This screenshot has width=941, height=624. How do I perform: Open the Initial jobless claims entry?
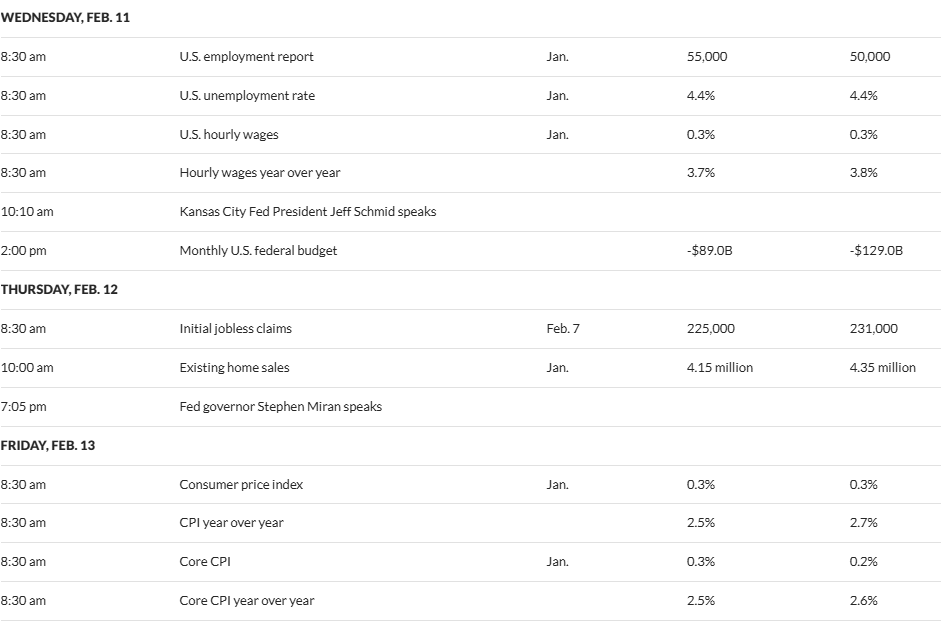pyautogui.click(x=235, y=328)
